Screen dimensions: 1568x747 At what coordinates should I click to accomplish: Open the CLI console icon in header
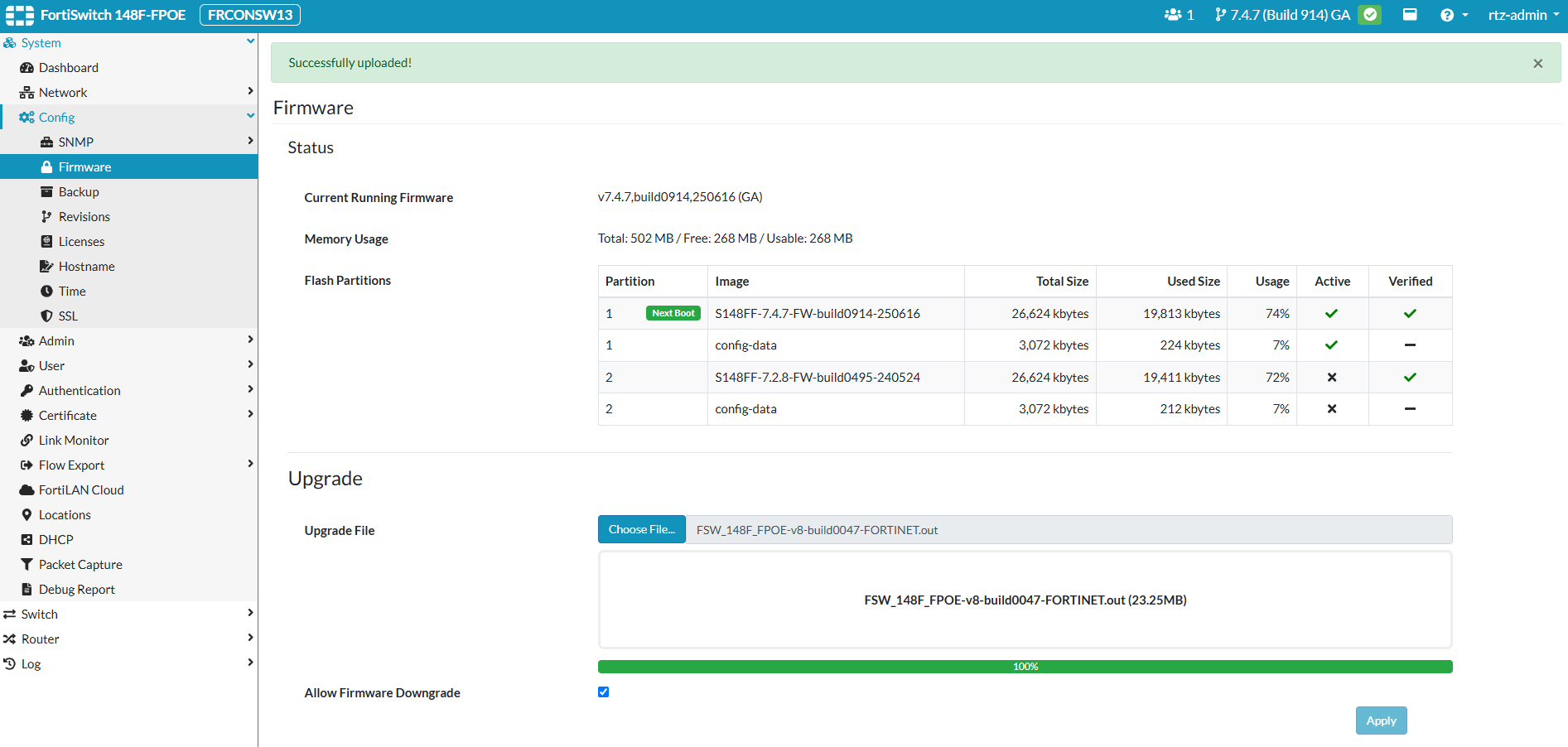point(1410,14)
